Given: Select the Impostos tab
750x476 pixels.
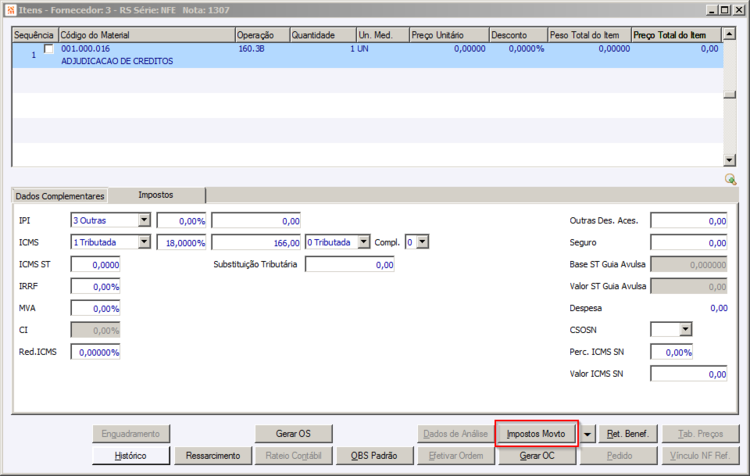Looking at the screenshot, I should point(156,195).
